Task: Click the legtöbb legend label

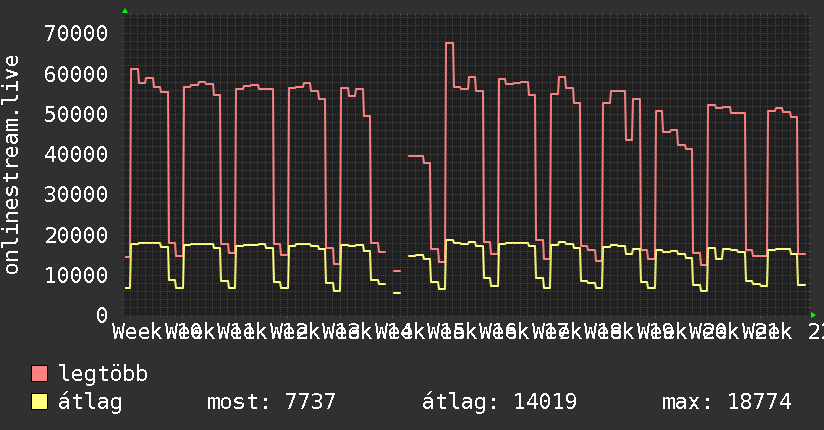Action: pyautogui.click(x=103, y=373)
